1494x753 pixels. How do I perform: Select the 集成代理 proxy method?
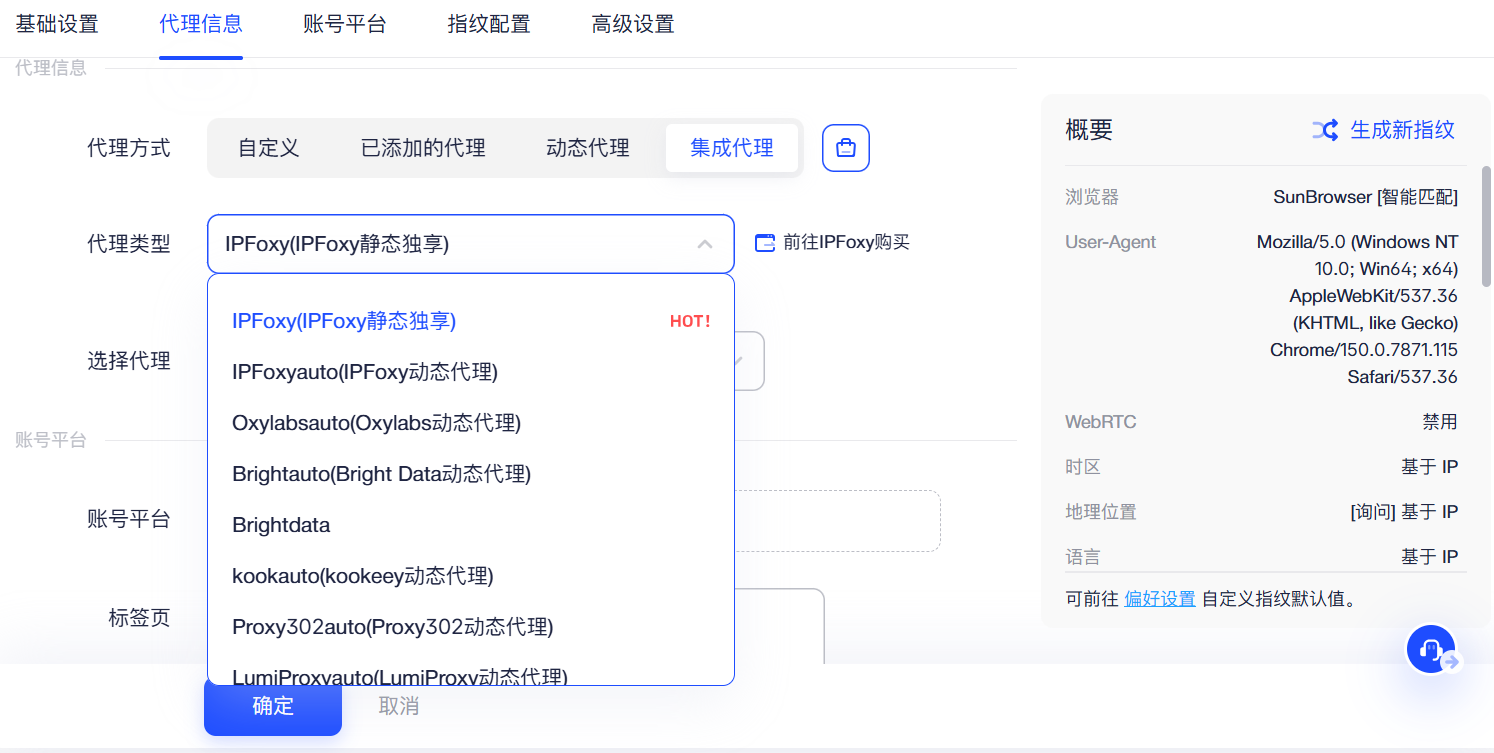coord(732,148)
